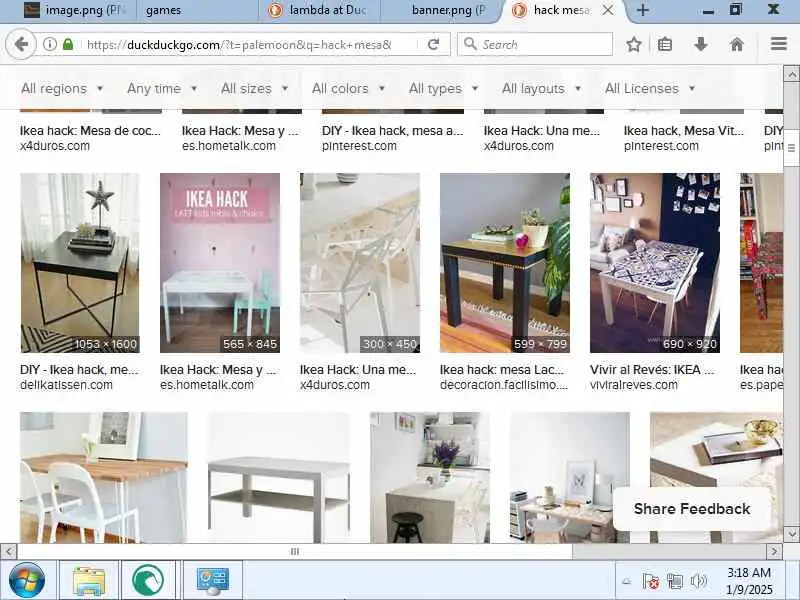
Task: Open 'Ikea hack: mesa Lac...' result title
Action: click(502, 369)
